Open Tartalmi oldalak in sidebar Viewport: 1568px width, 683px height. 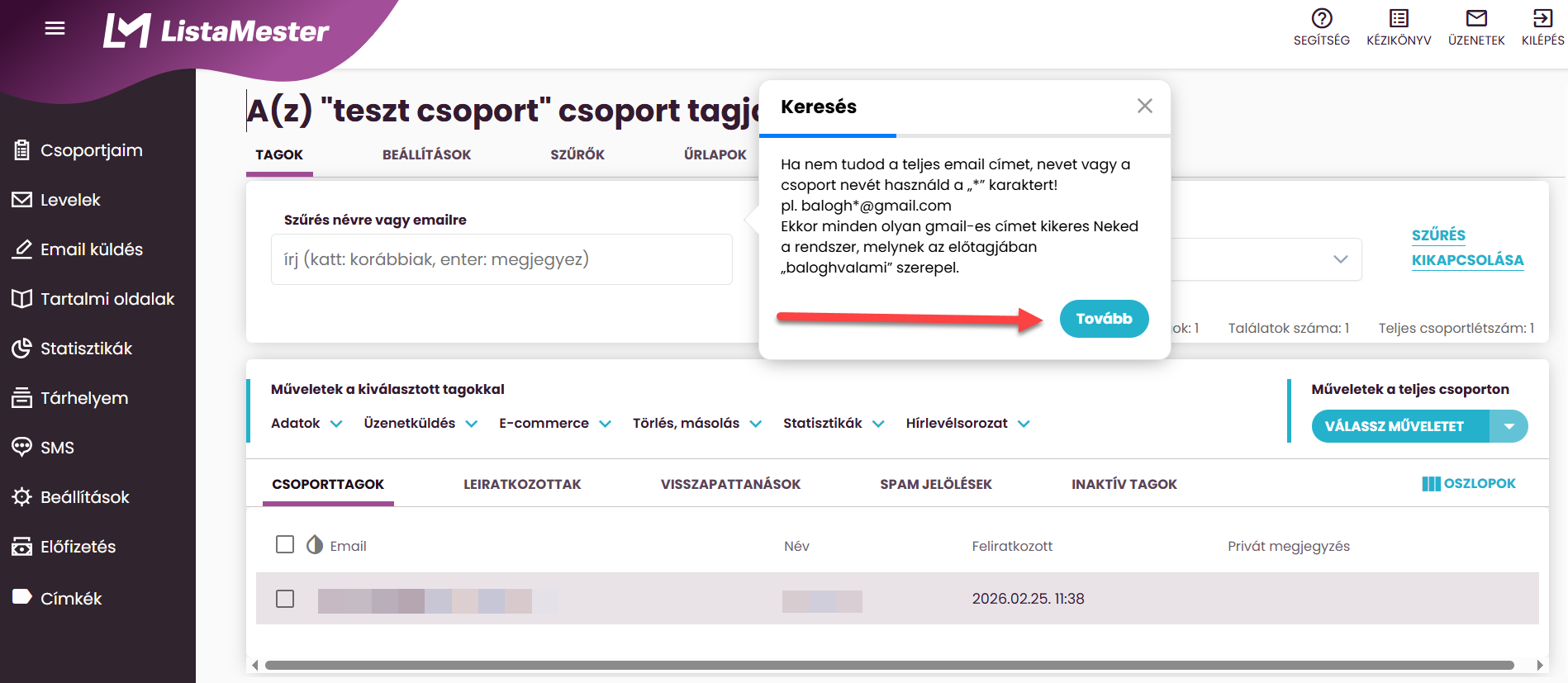pos(93,299)
